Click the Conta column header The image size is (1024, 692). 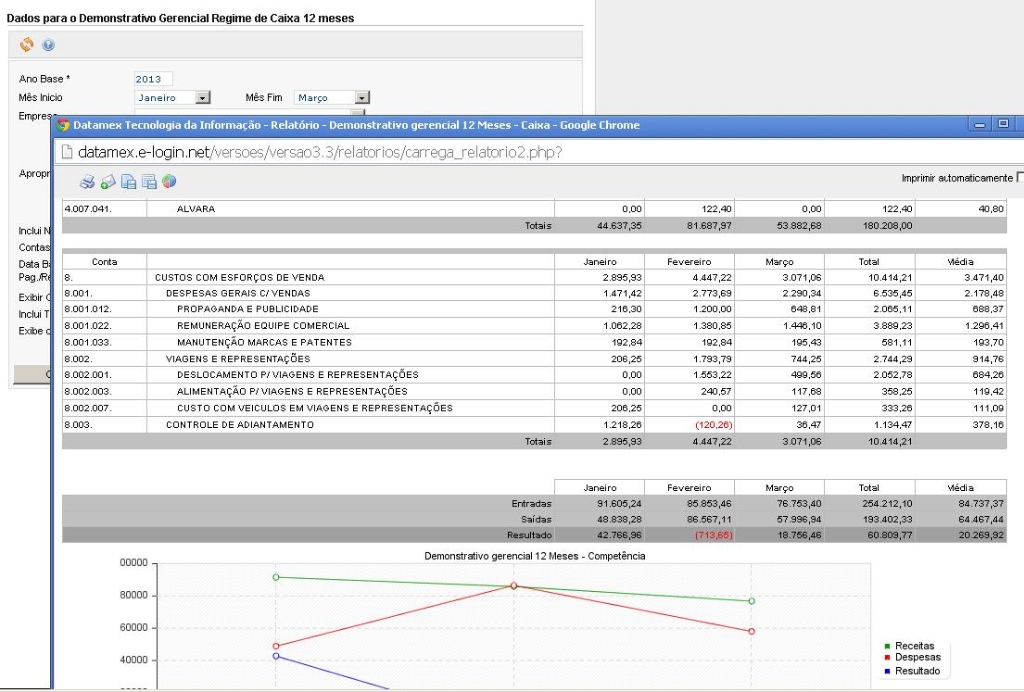pyautogui.click(x=104, y=261)
